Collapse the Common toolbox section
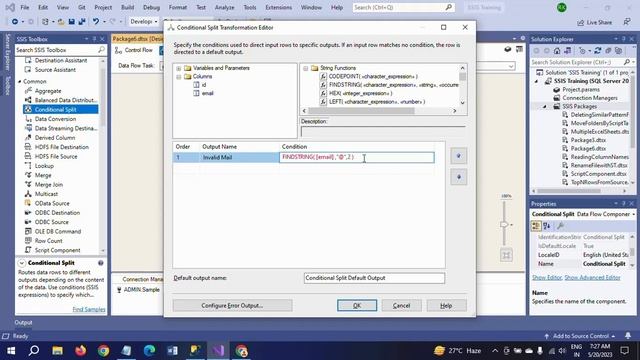The width and height of the screenshot is (640, 360). 20,82
